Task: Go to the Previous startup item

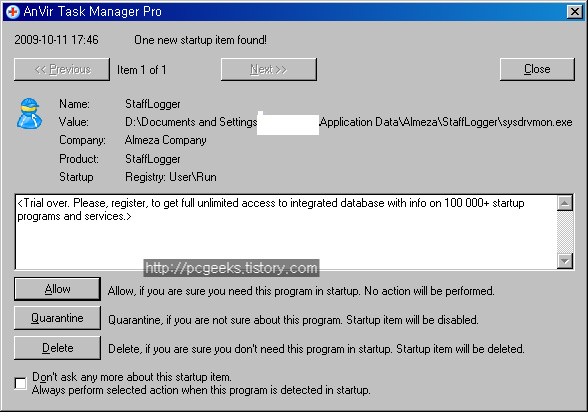Action: pyautogui.click(x=62, y=69)
